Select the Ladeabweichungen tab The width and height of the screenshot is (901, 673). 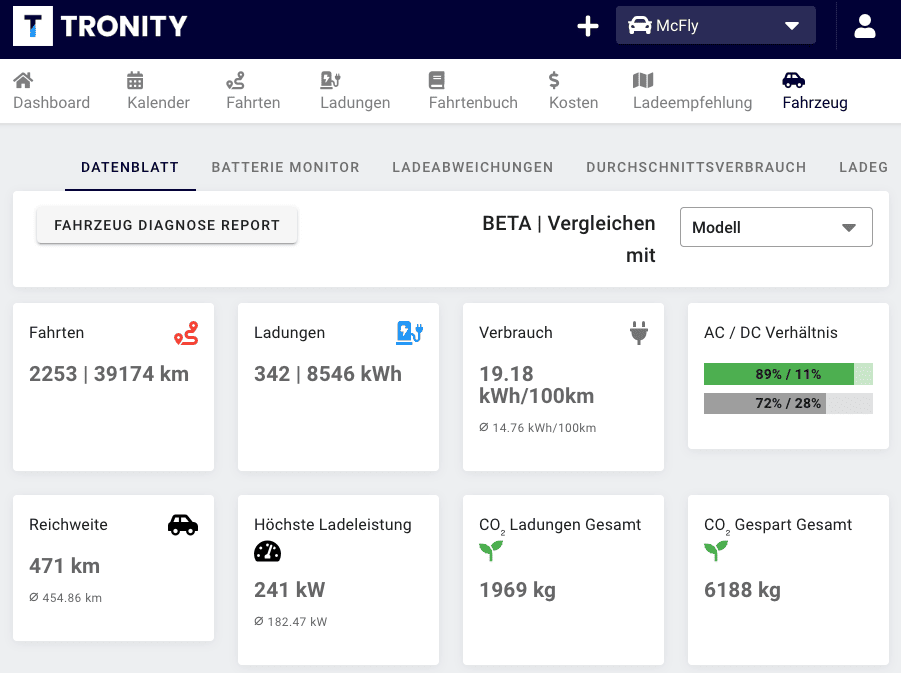473,167
